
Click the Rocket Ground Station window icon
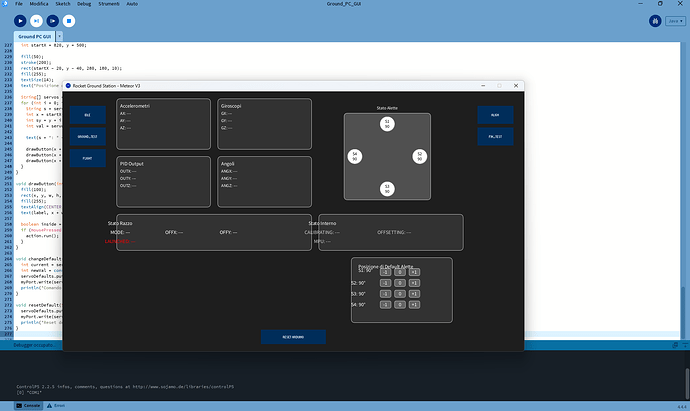[x=68, y=86]
